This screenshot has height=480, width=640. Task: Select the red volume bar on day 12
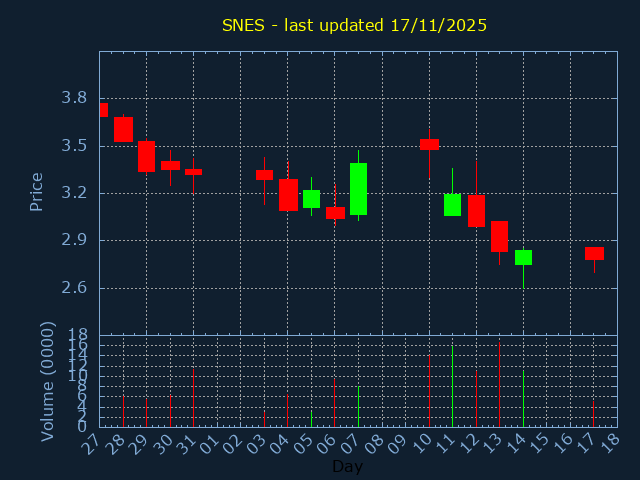(x=476, y=399)
